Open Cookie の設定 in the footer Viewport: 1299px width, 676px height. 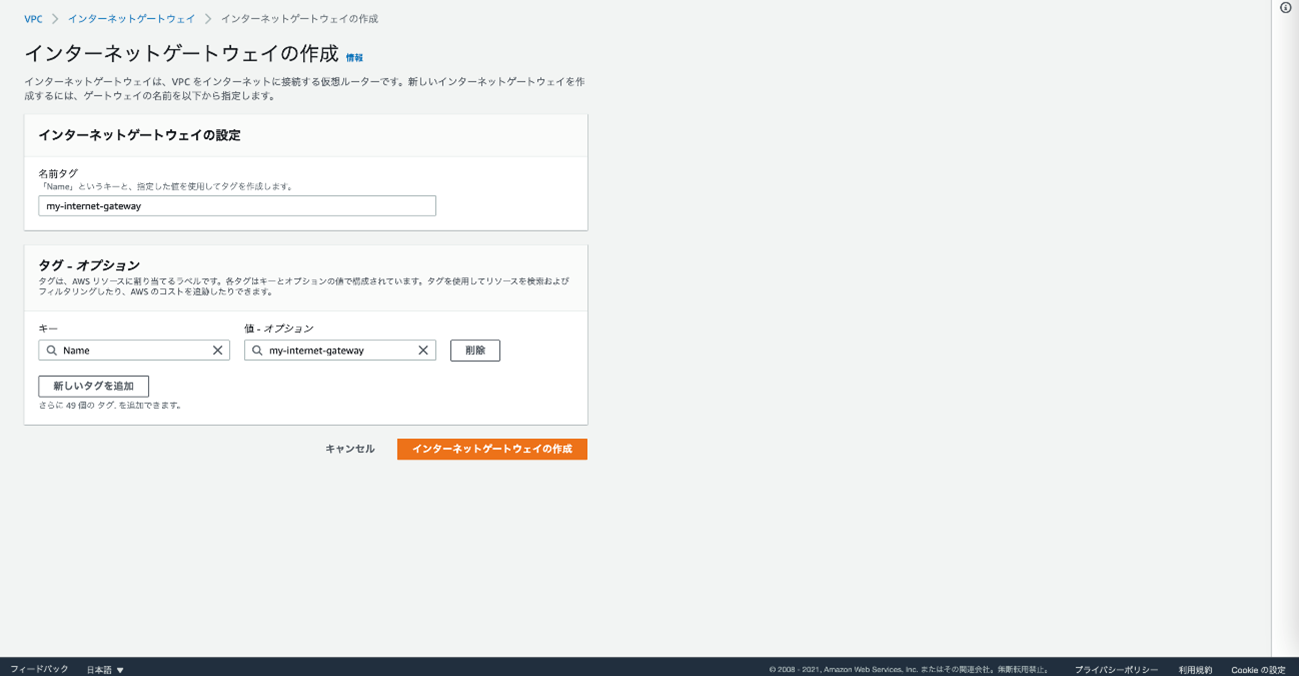(1258, 669)
